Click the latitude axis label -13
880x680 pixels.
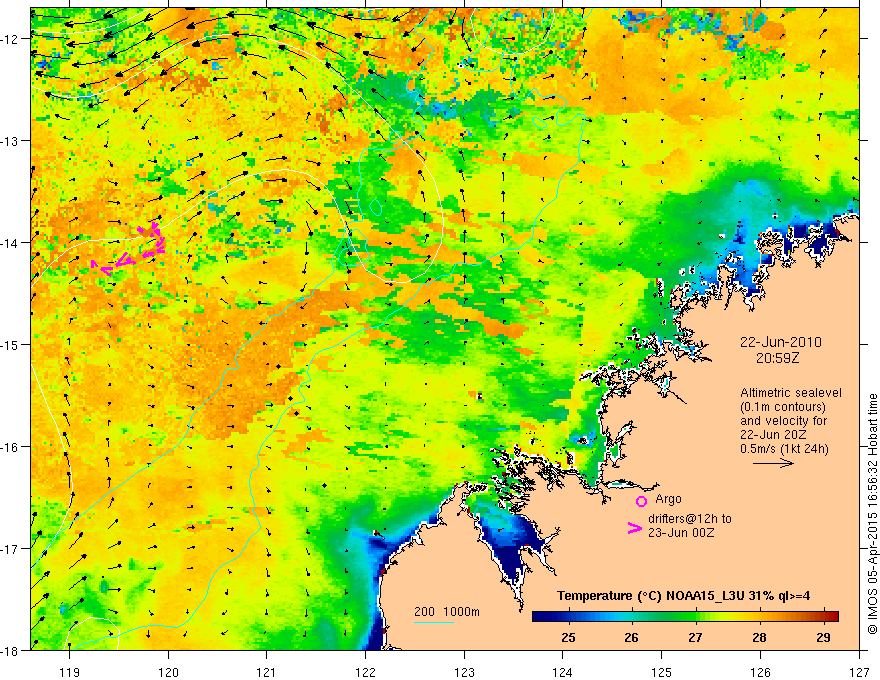[x=11, y=141]
